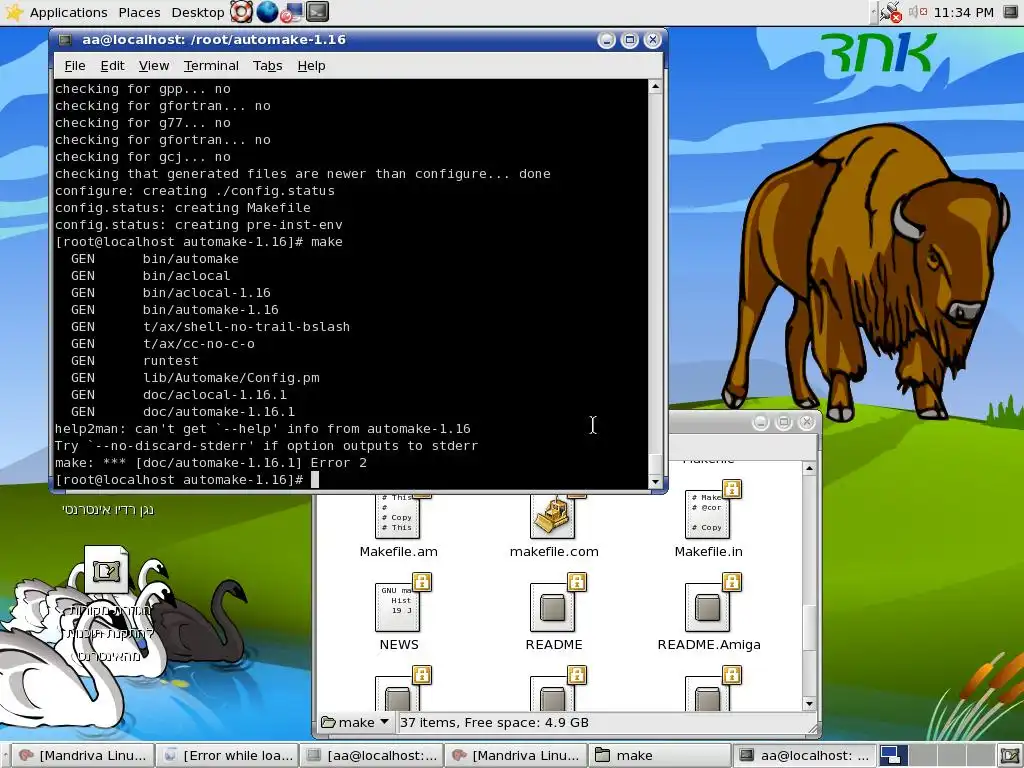
Task: Click the notification area handle left of network icon
Action: pyautogui.click(x=873, y=12)
